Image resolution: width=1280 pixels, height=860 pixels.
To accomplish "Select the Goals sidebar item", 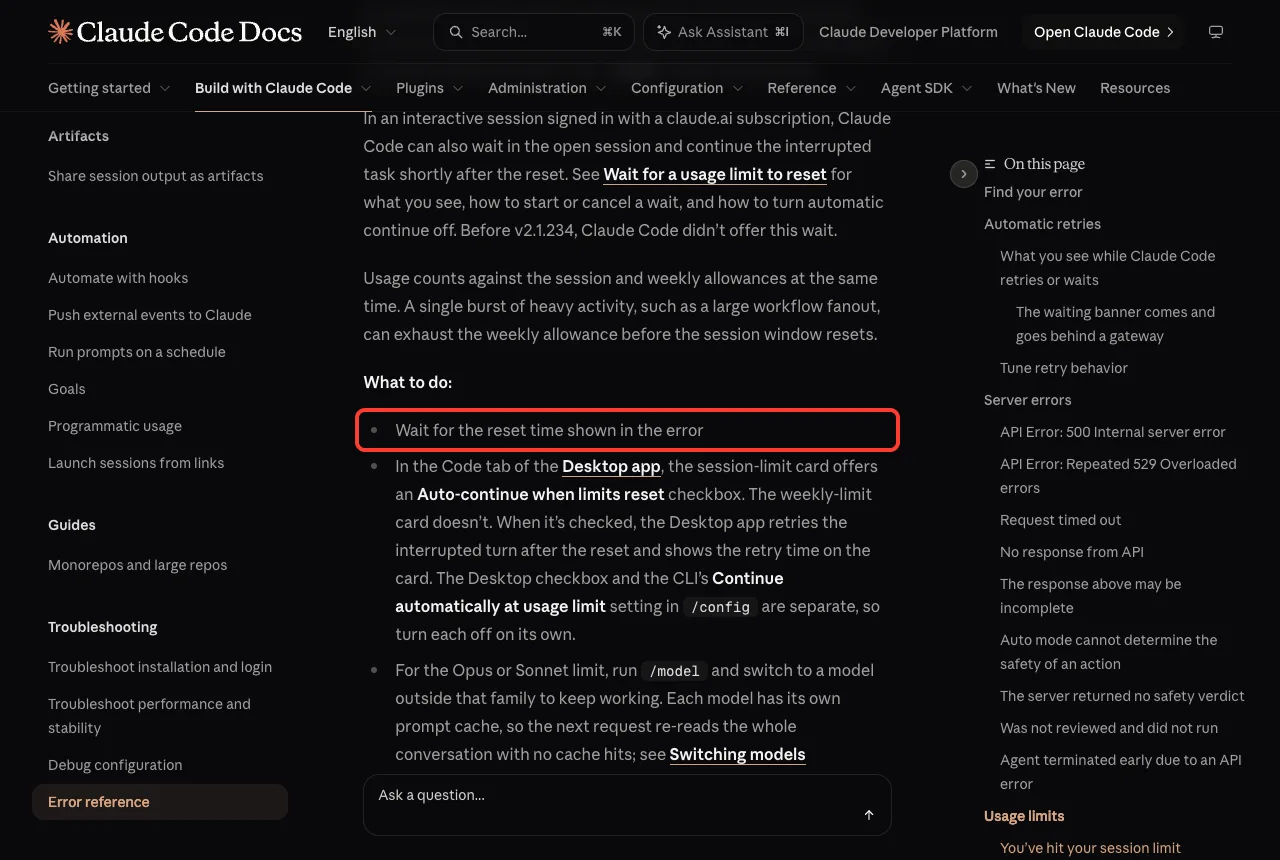I will point(67,389).
